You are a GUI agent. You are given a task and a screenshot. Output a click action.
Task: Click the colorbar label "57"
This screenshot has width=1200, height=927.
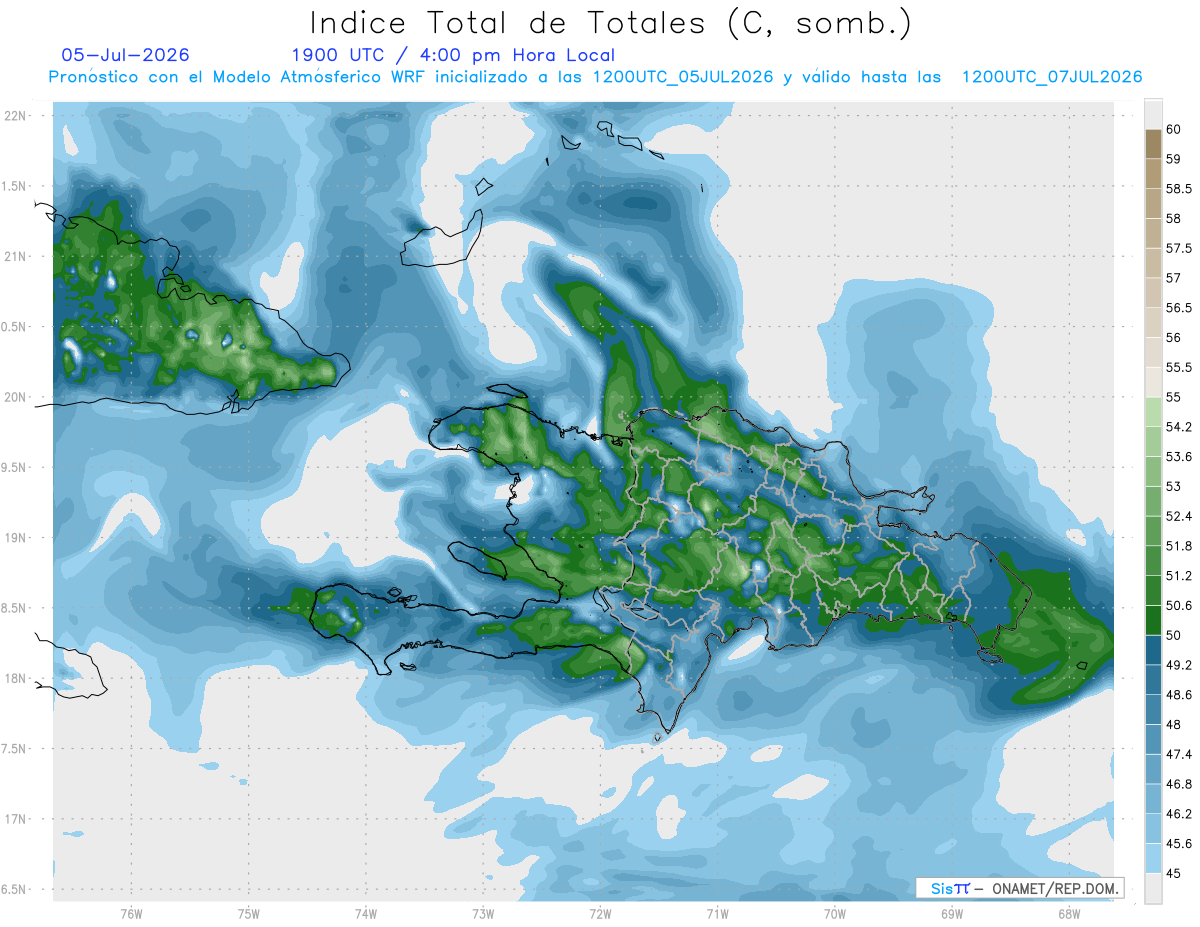click(1175, 278)
